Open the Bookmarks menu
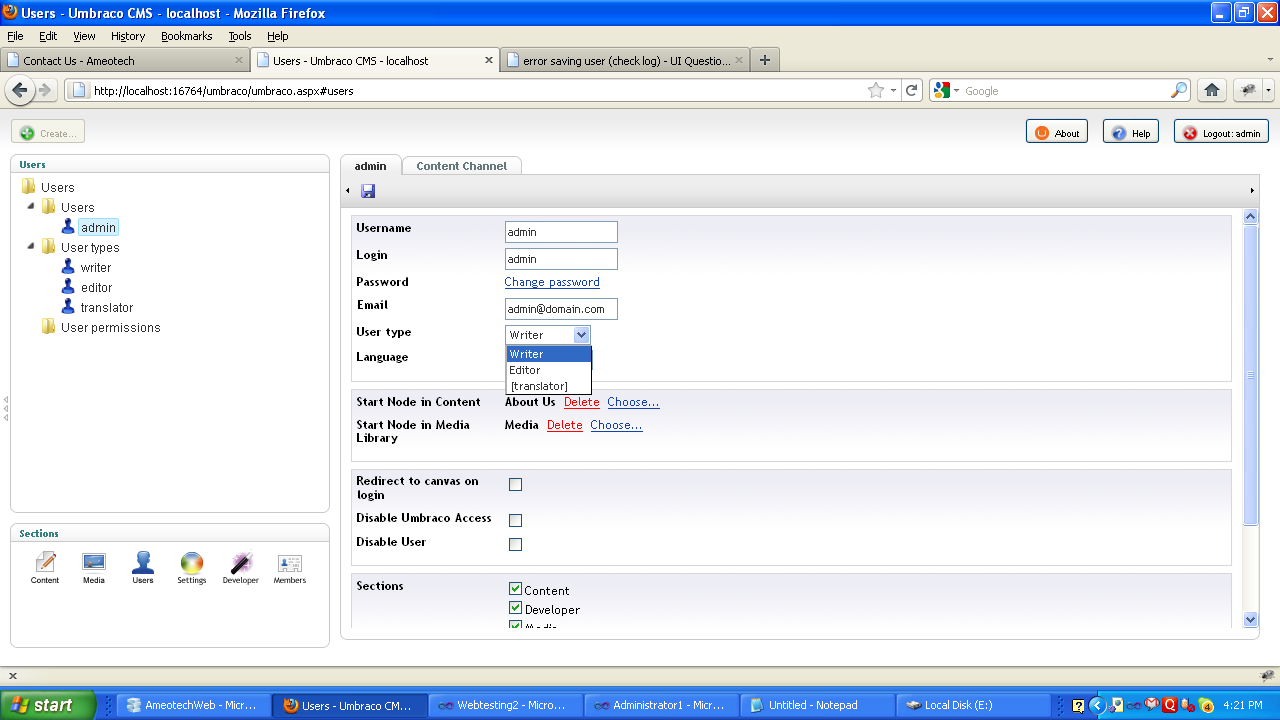The height and width of the screenshot is (720, 1280). 187,36
